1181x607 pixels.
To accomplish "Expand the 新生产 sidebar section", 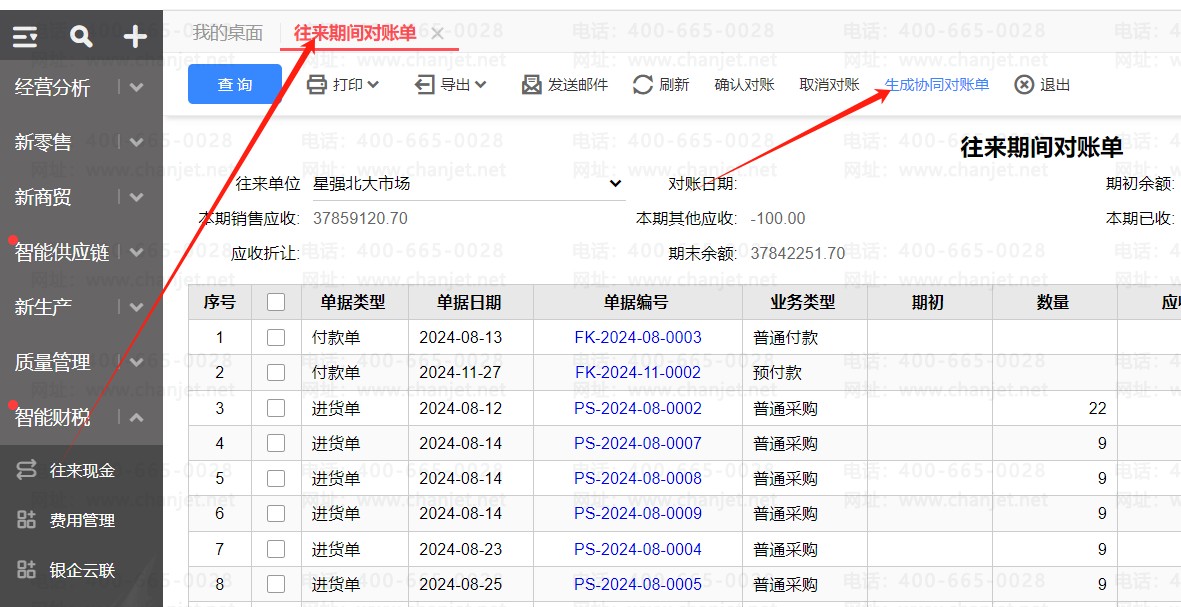I will [136, 307].
